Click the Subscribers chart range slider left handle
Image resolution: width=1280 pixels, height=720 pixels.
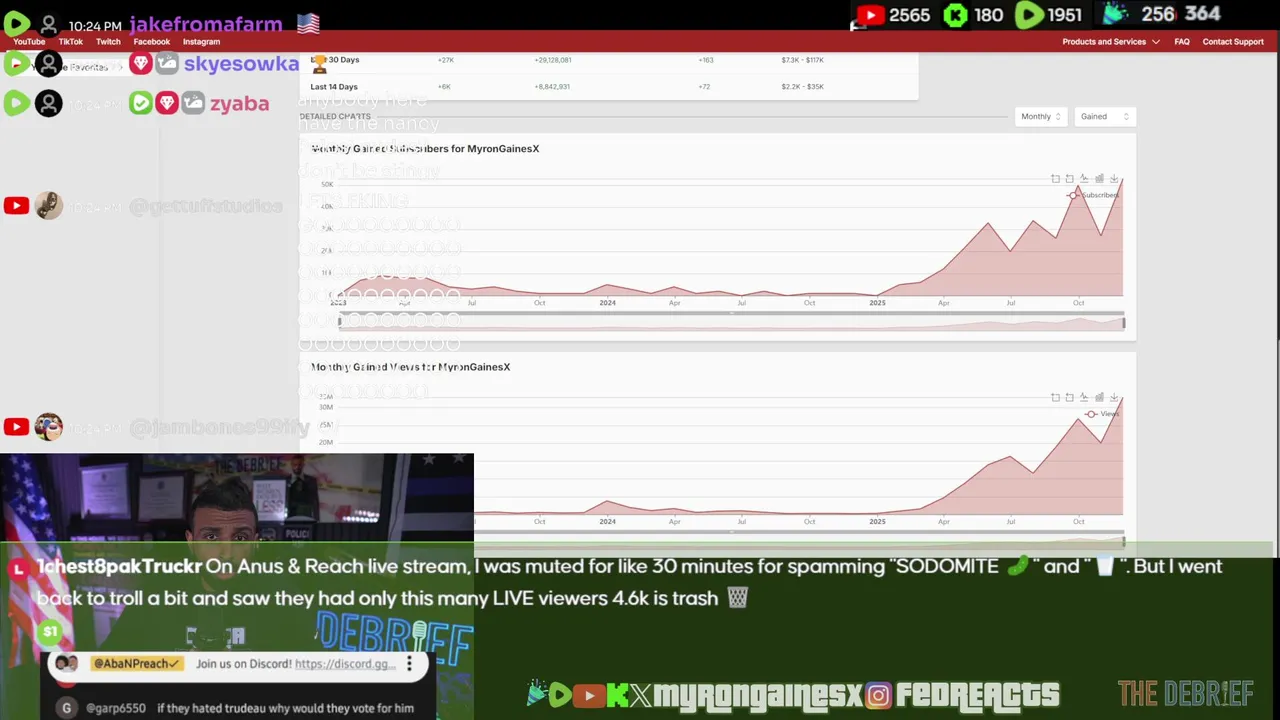click(340, 322)
